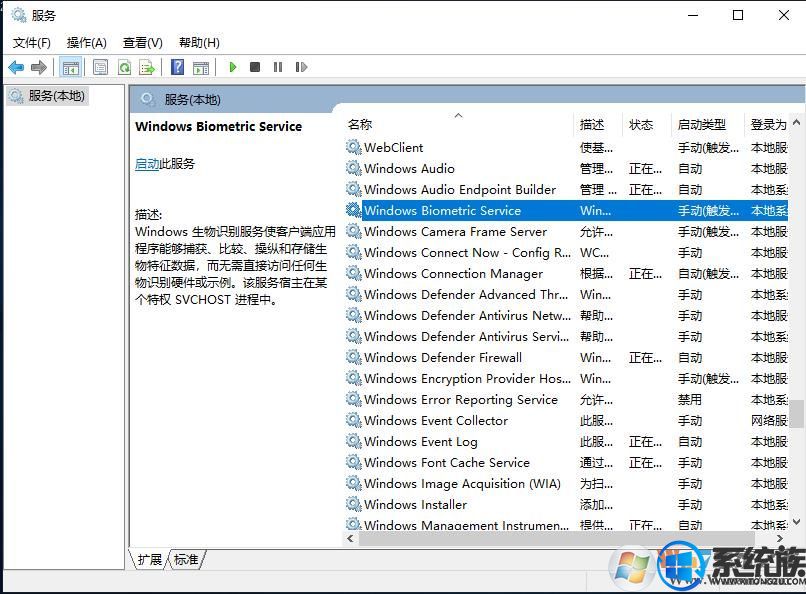
Task: Select Windows Event Collector row
Action: (566, 421)
